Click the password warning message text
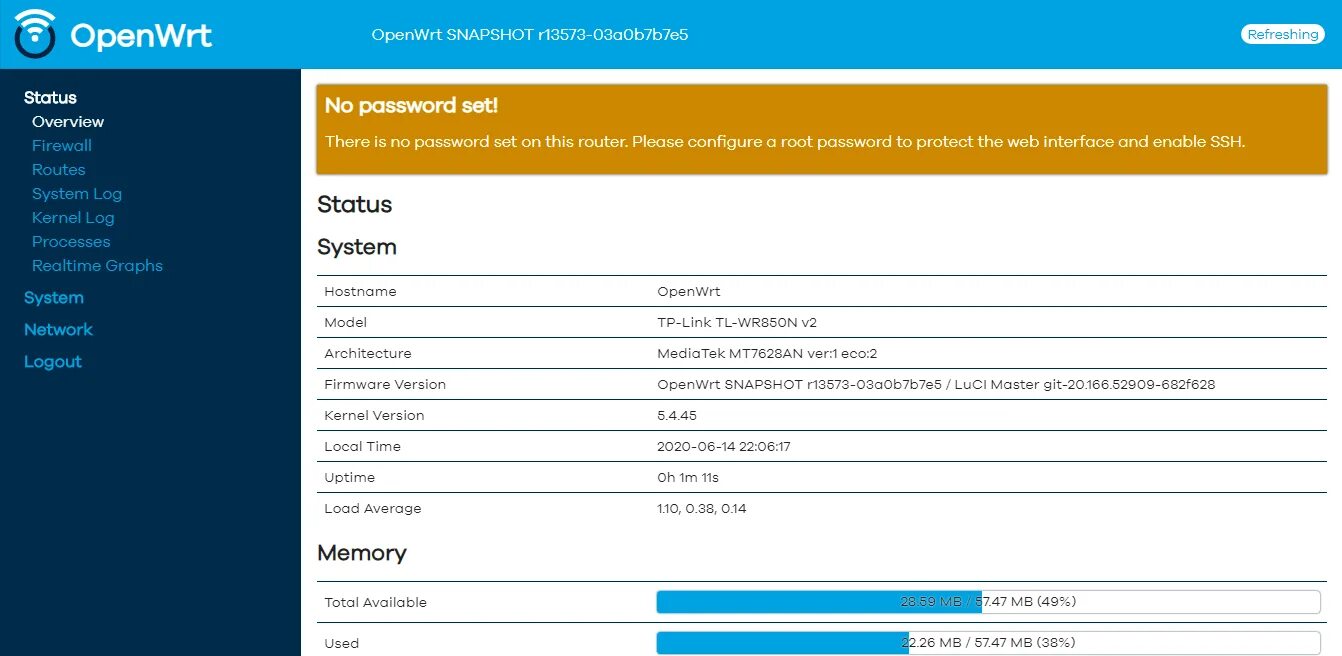 pyautogui.click(x=785, y=141)
